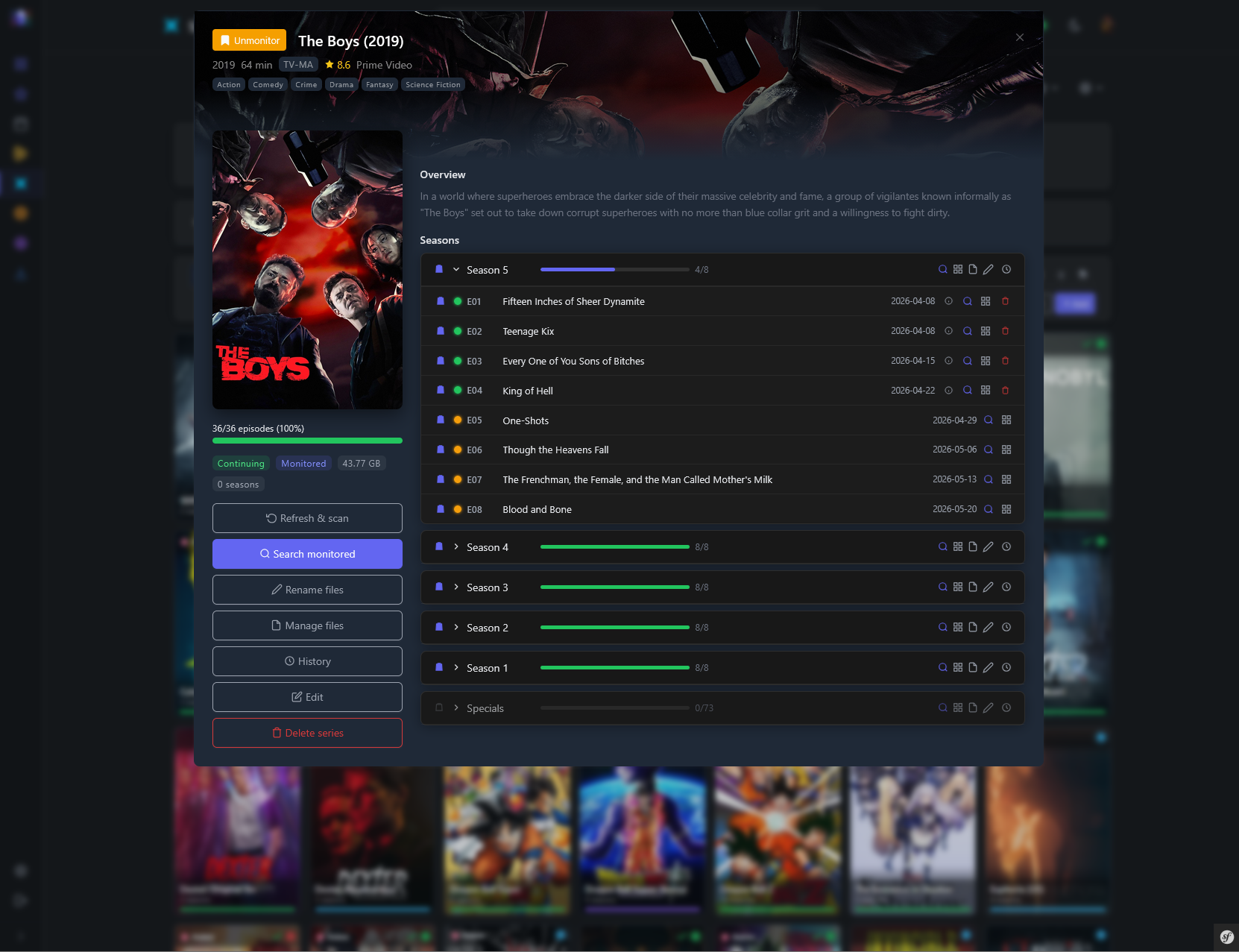This screenshot has height=952, width=1239.
Task: Open Season 1 history clock icon
Action: tap(1006, 667)
